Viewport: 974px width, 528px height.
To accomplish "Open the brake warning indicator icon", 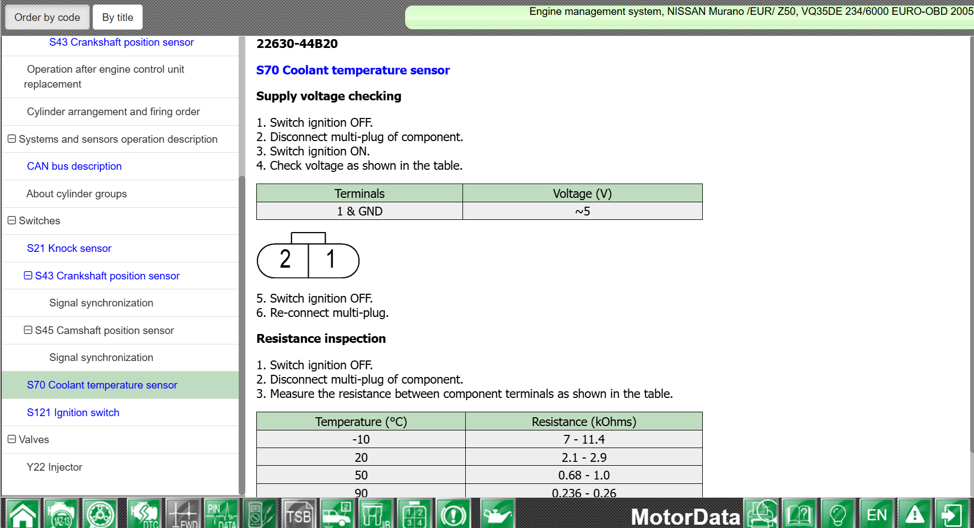I will pos(453,514).
